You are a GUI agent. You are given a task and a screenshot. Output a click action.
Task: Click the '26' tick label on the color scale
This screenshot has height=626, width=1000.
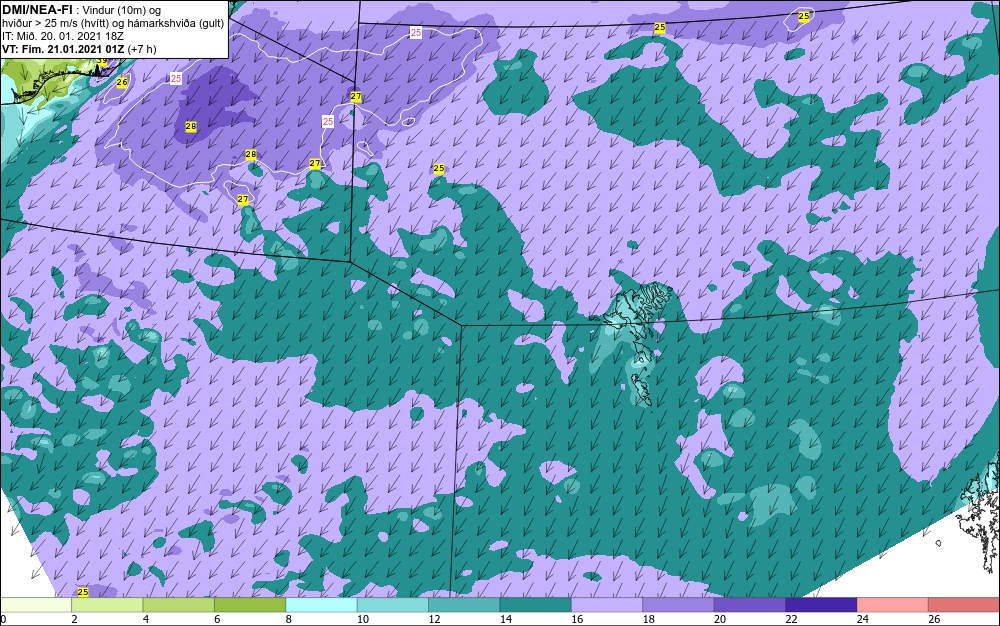pyautogui.click(x=934, y=619)
